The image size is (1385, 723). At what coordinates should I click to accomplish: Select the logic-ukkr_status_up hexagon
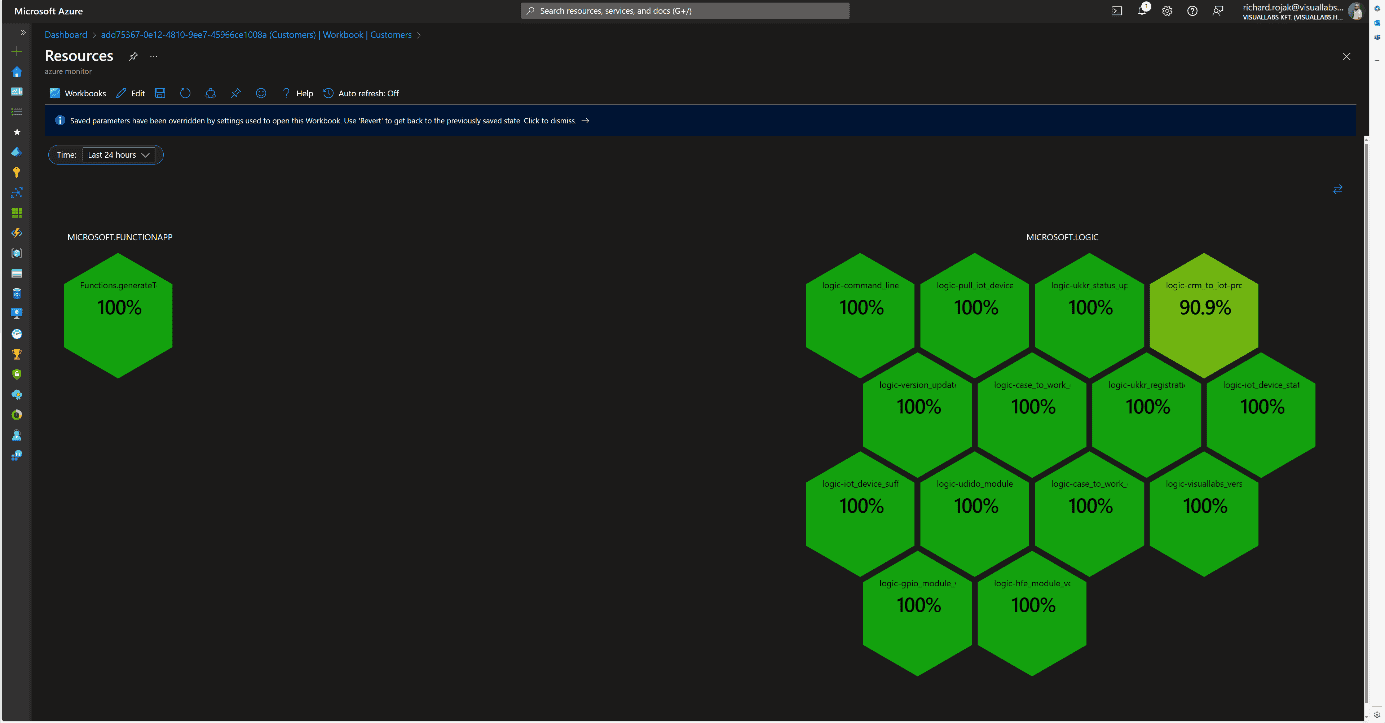(x=1090, y=315)
